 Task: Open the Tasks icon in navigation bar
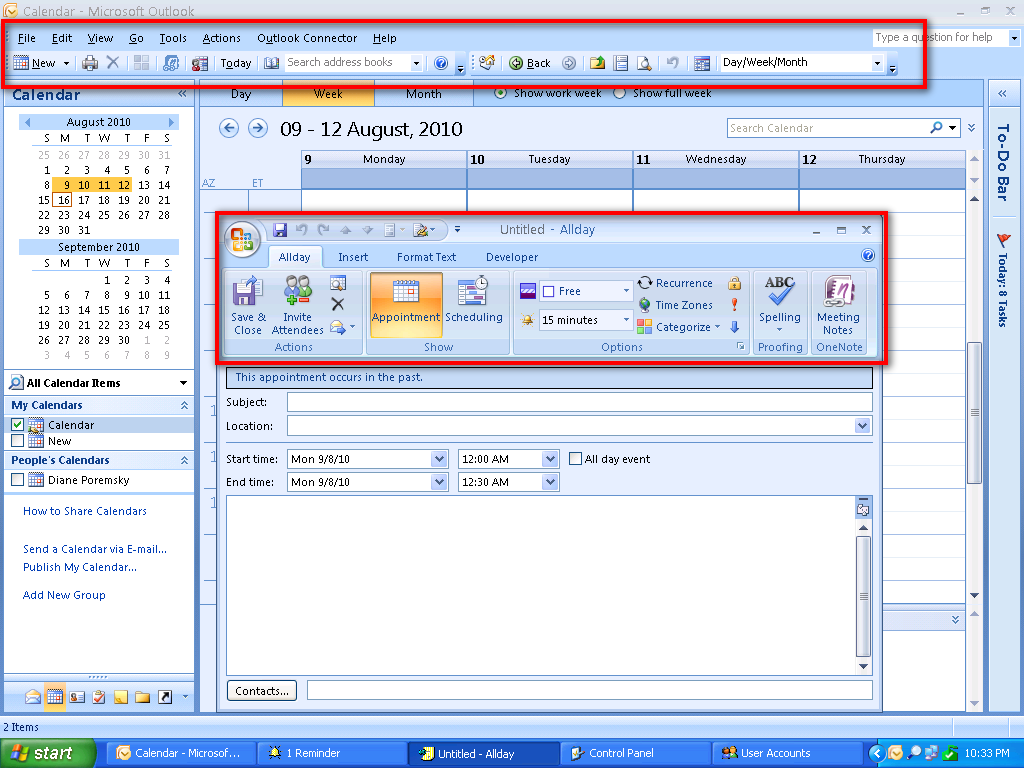pos(99,697)
